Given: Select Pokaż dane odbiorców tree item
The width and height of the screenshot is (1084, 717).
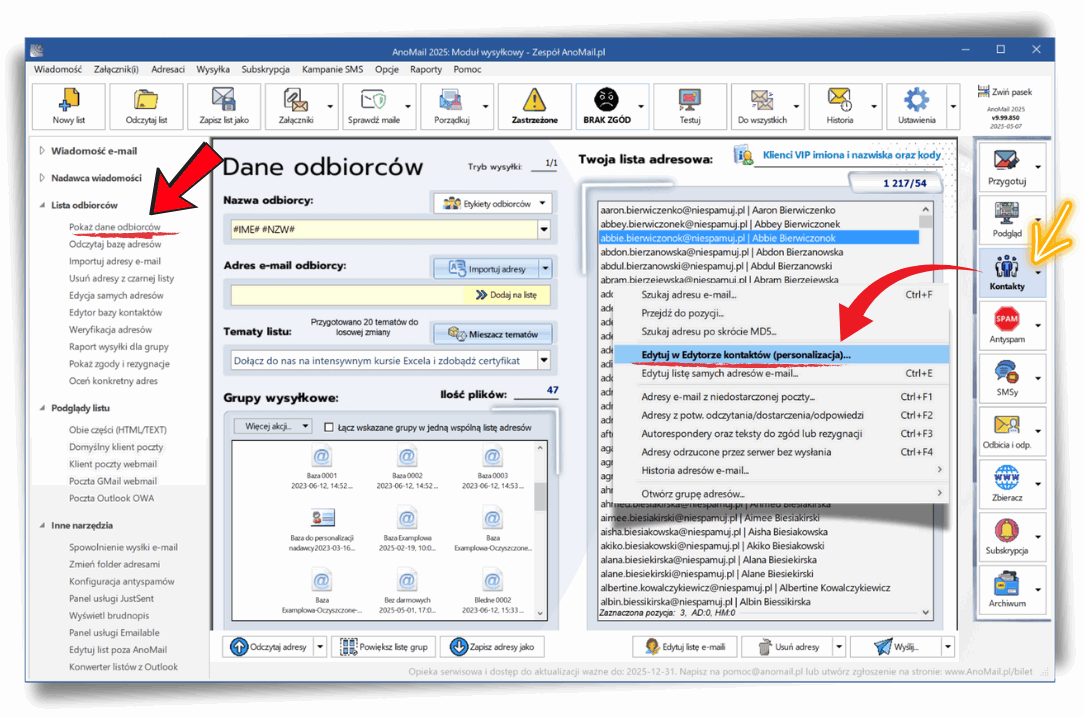Looking at the screenshot, I should pos(115,227).
